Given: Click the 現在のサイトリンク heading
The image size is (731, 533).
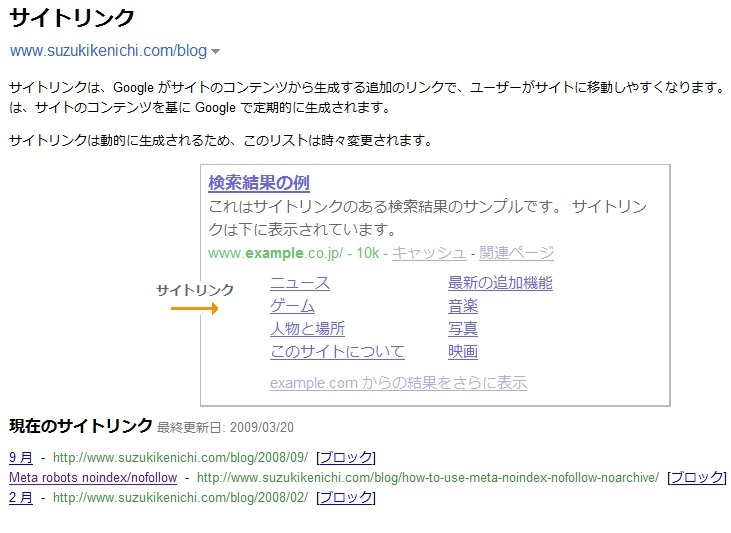Looking at the screenshot, I should tap(81, 425).
